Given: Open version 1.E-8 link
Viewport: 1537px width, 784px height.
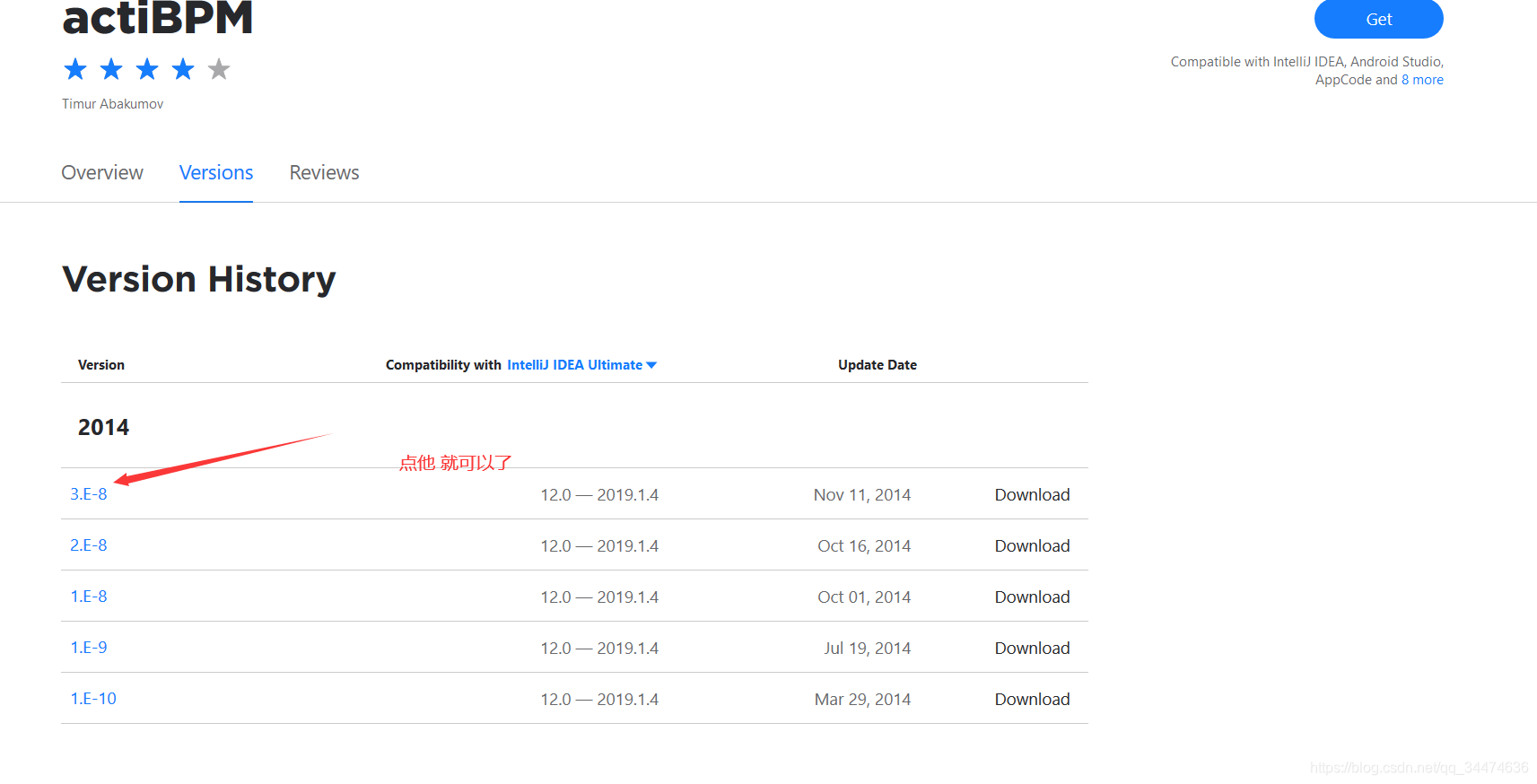Looking at the screenshot, I should pyautogui.click(x=89, y=597).
